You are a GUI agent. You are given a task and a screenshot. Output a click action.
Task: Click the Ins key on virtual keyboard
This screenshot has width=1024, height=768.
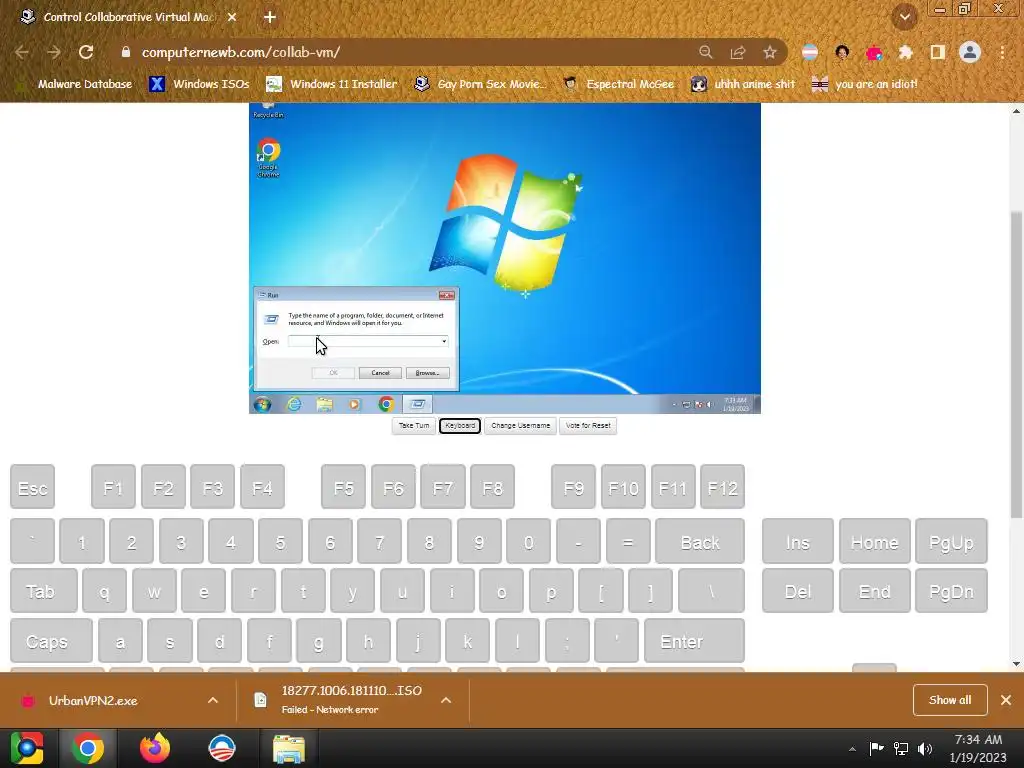pyautogui.click(x=798, y=541)
